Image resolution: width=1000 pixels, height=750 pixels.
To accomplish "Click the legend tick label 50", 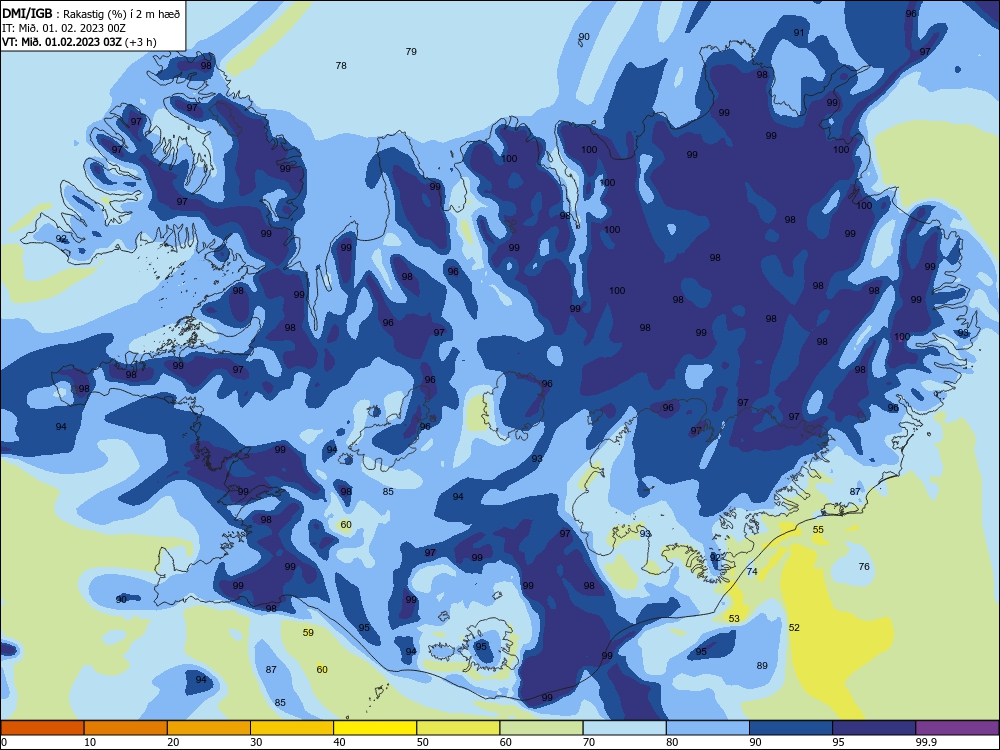I will (423, 742).
